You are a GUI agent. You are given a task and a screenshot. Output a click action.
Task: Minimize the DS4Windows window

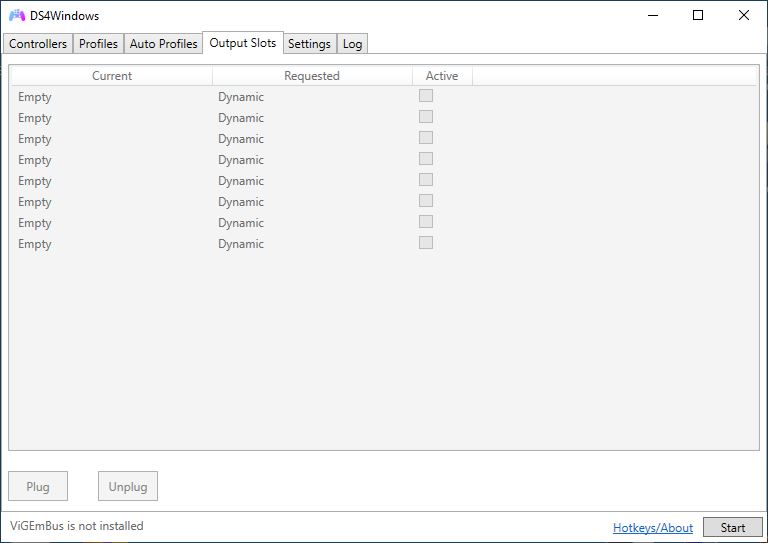[653, 15]
